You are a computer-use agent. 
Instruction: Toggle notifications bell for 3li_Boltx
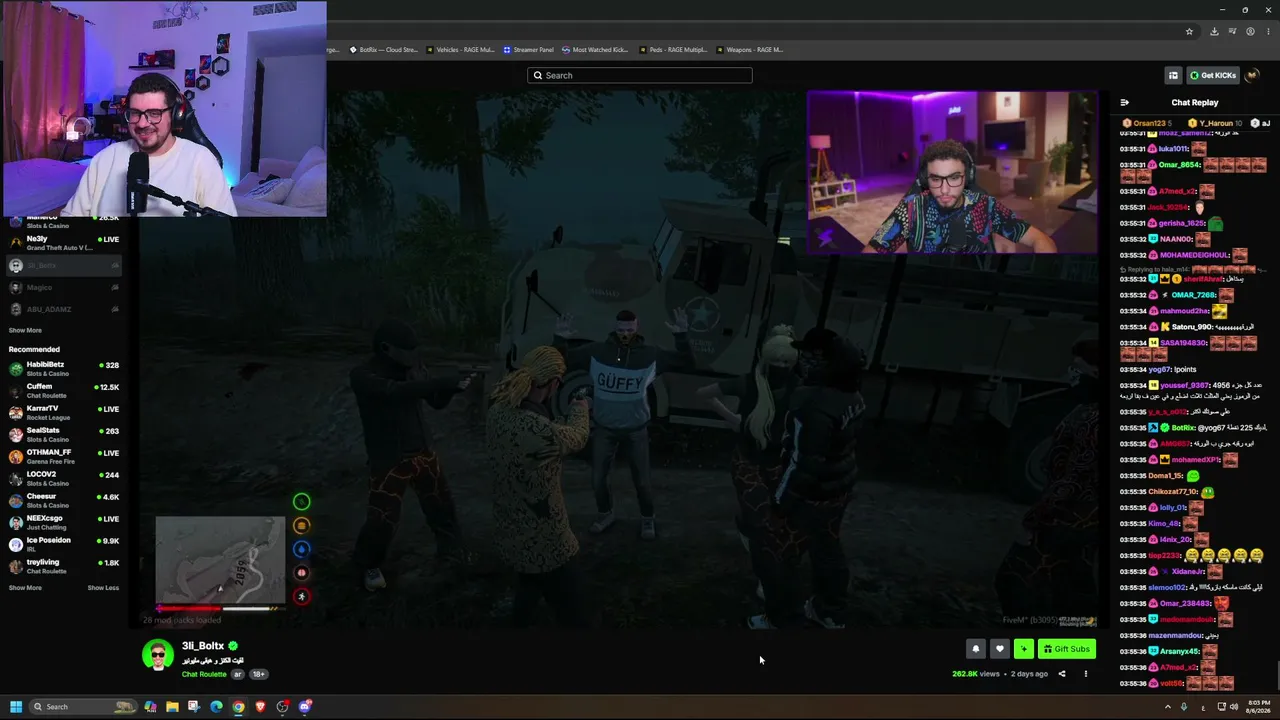(976, 649)
